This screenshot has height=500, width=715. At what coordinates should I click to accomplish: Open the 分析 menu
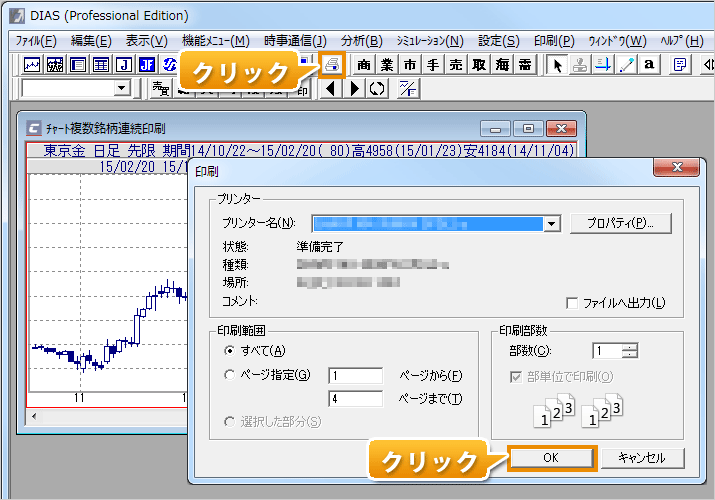point(361,41)
